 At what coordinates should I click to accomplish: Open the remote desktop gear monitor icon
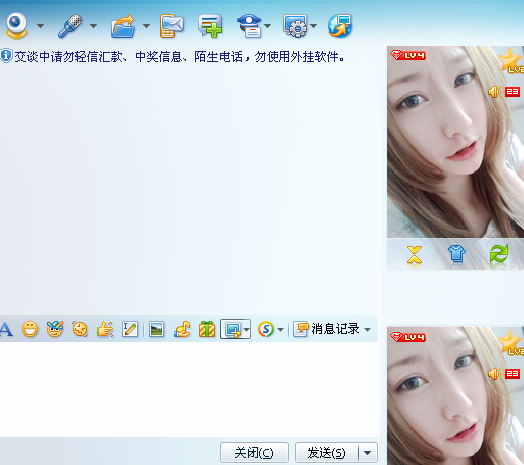pyautogui.click(x=295, y=26)
